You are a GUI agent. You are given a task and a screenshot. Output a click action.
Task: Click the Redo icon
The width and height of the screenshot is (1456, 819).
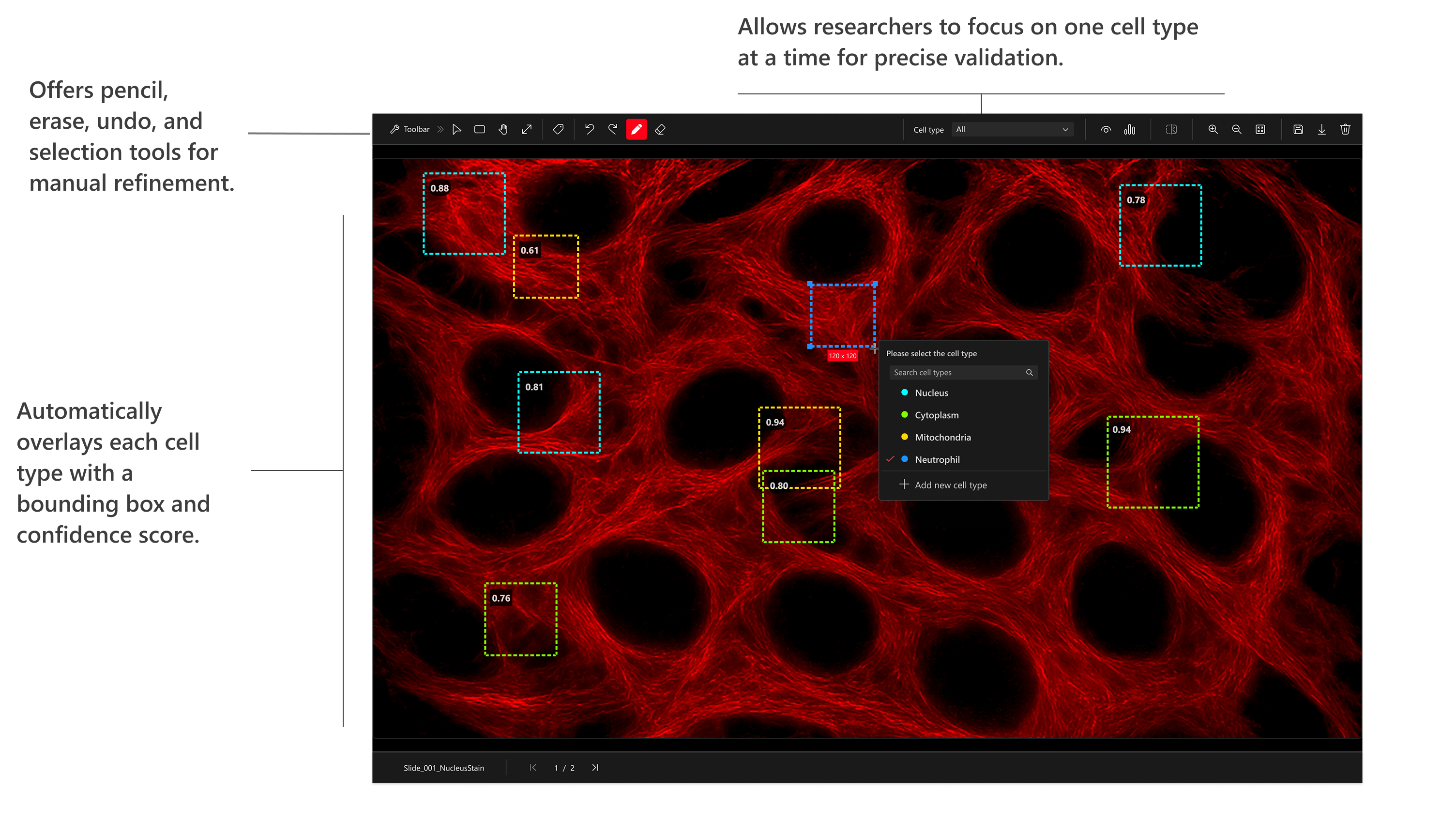pyautogui.click(x=613, y=129)
